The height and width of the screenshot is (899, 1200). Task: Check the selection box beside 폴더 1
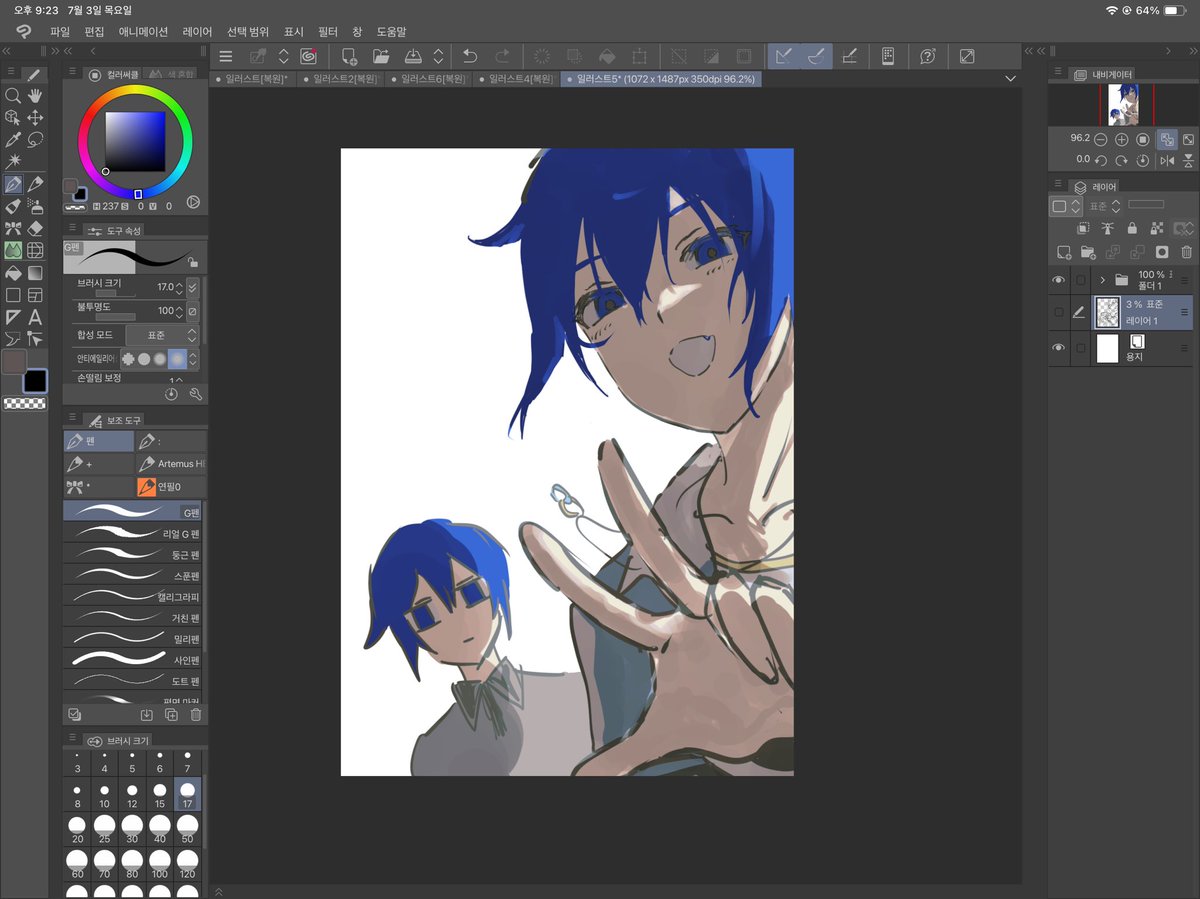pyautogui.click(x=1080, y=280)
